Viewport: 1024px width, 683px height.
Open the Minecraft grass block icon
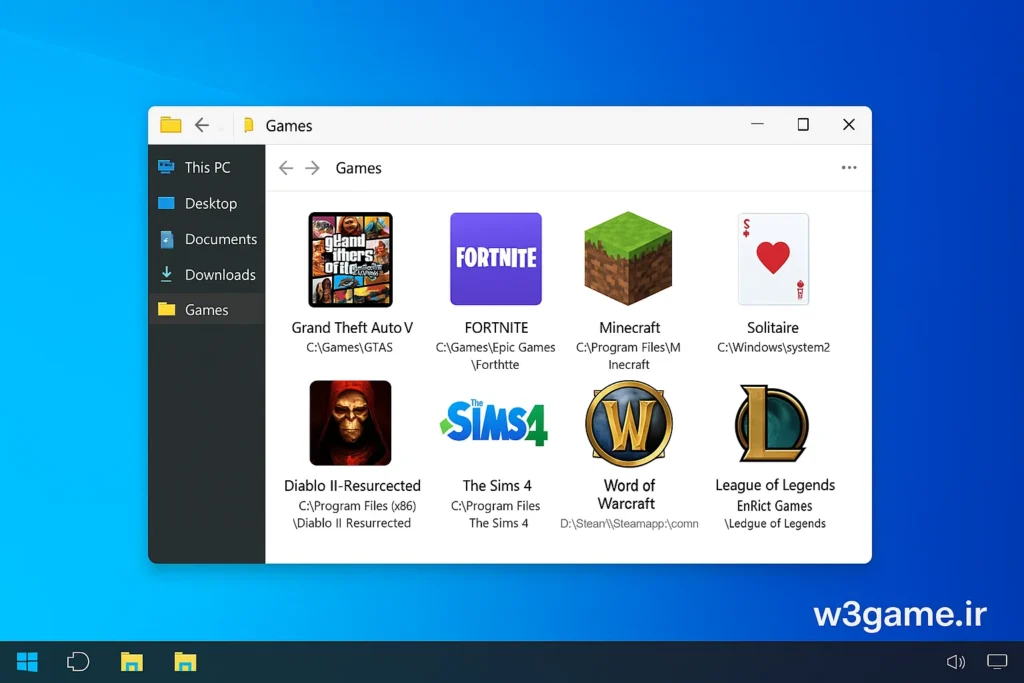(x=628, y=259)
